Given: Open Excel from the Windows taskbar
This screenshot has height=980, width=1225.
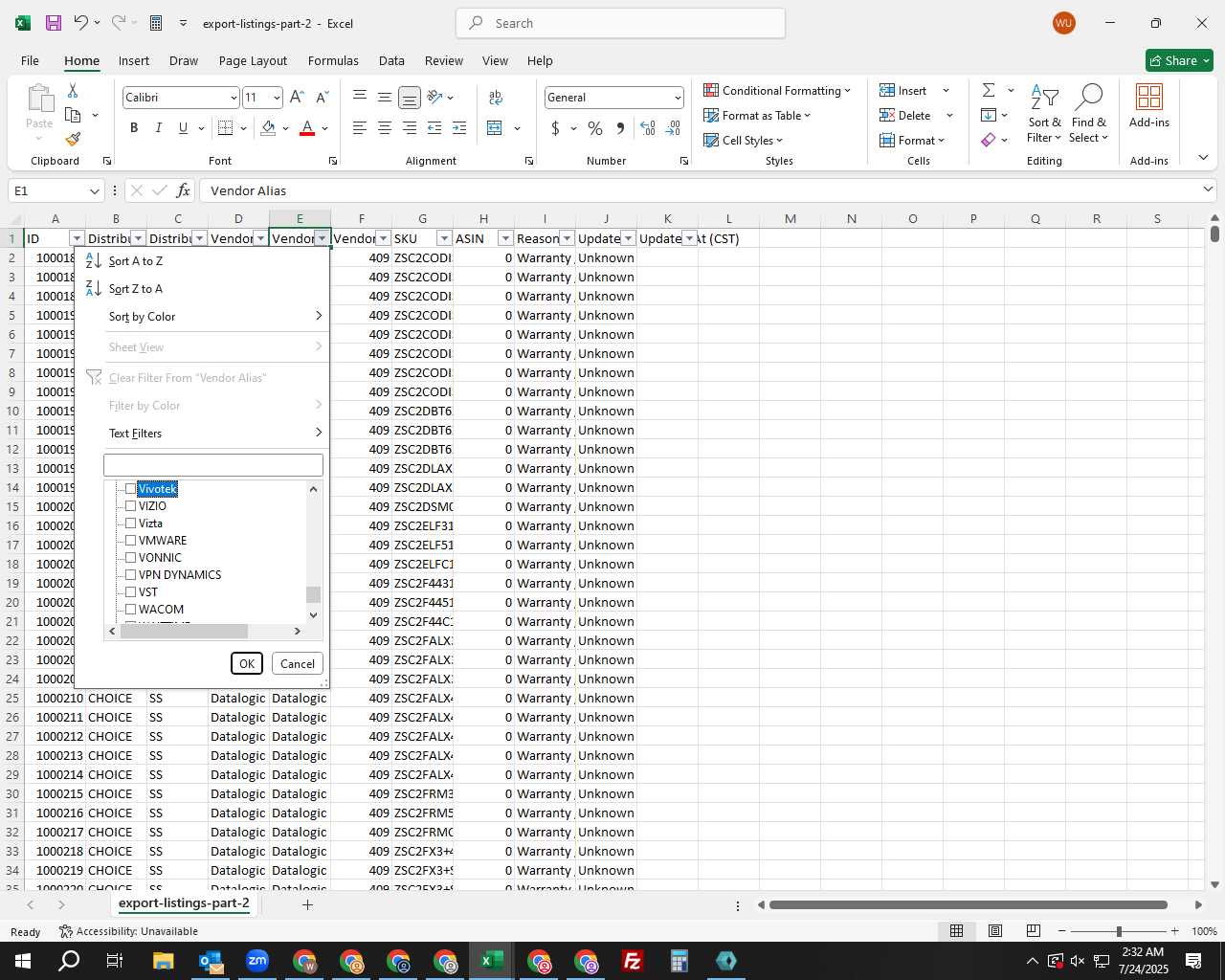Looking at the screenshot, I should point(492,961).
